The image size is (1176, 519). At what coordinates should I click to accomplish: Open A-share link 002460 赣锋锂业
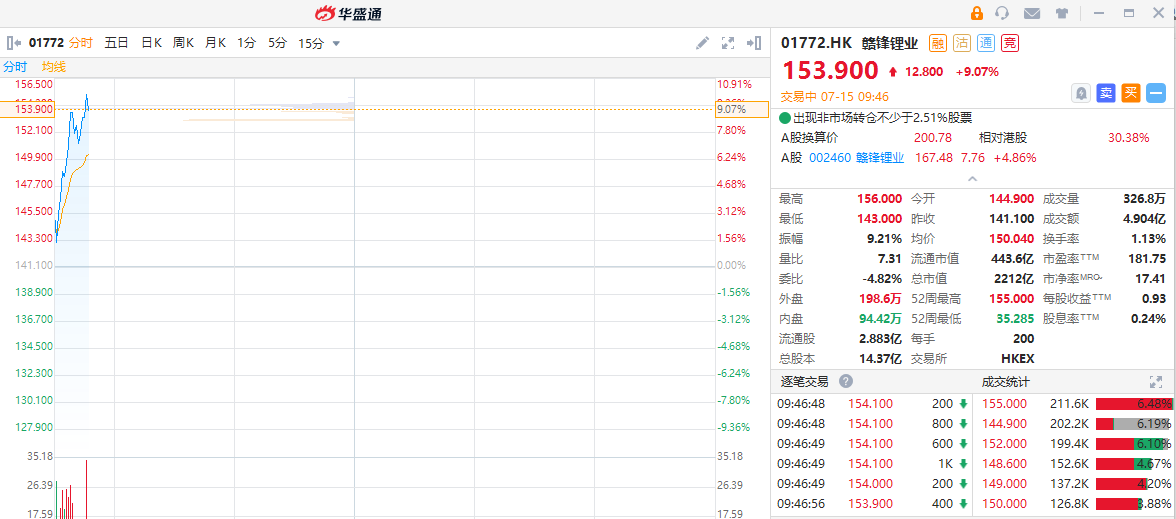pyautogui.click(x=856, y=158)
